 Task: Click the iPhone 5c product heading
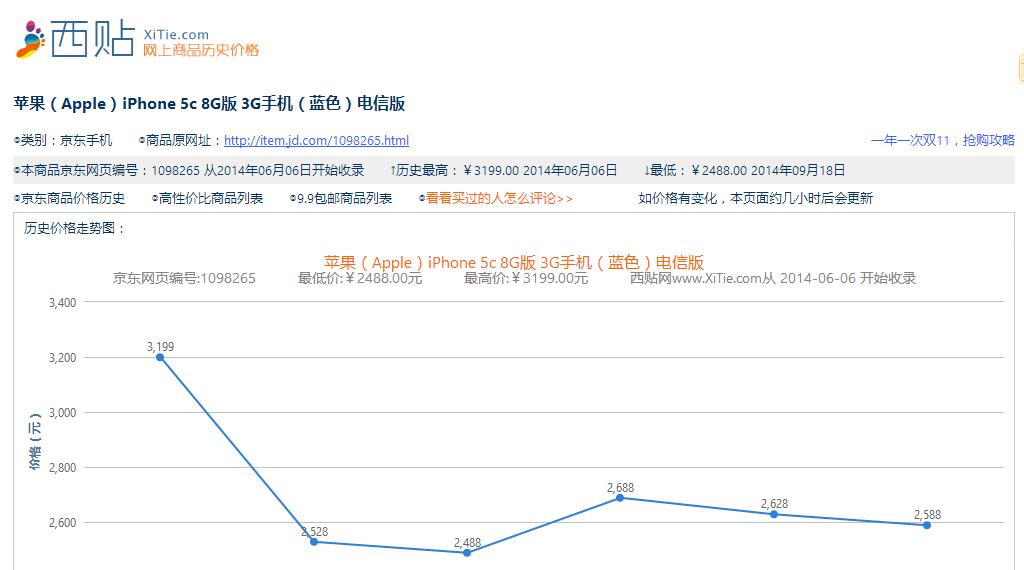click(209, 104)
